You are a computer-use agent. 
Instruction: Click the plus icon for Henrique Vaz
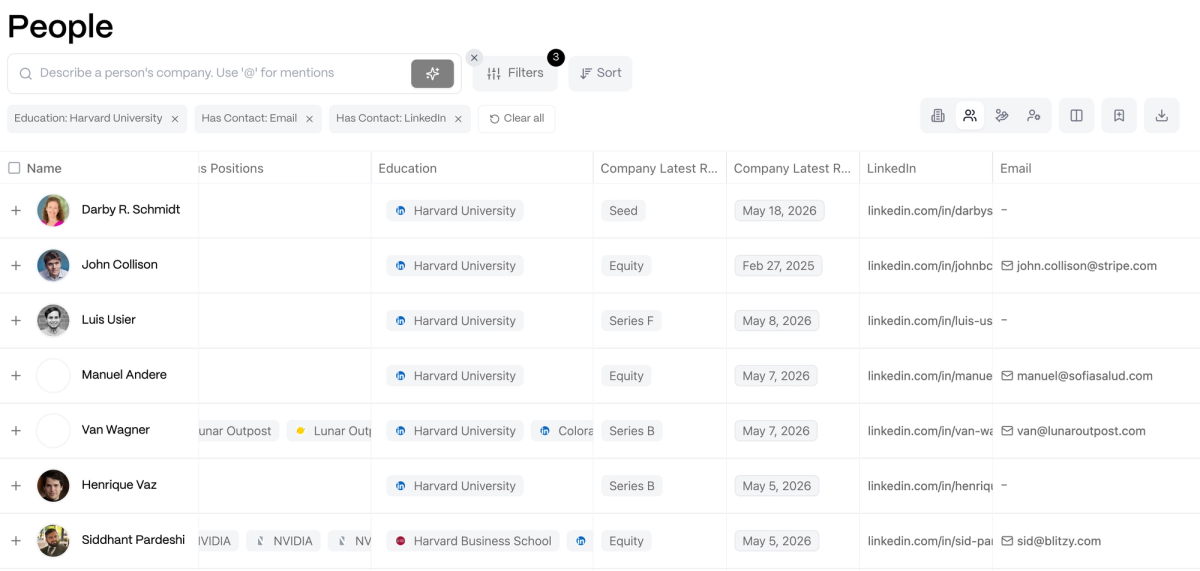coord(16,485)
